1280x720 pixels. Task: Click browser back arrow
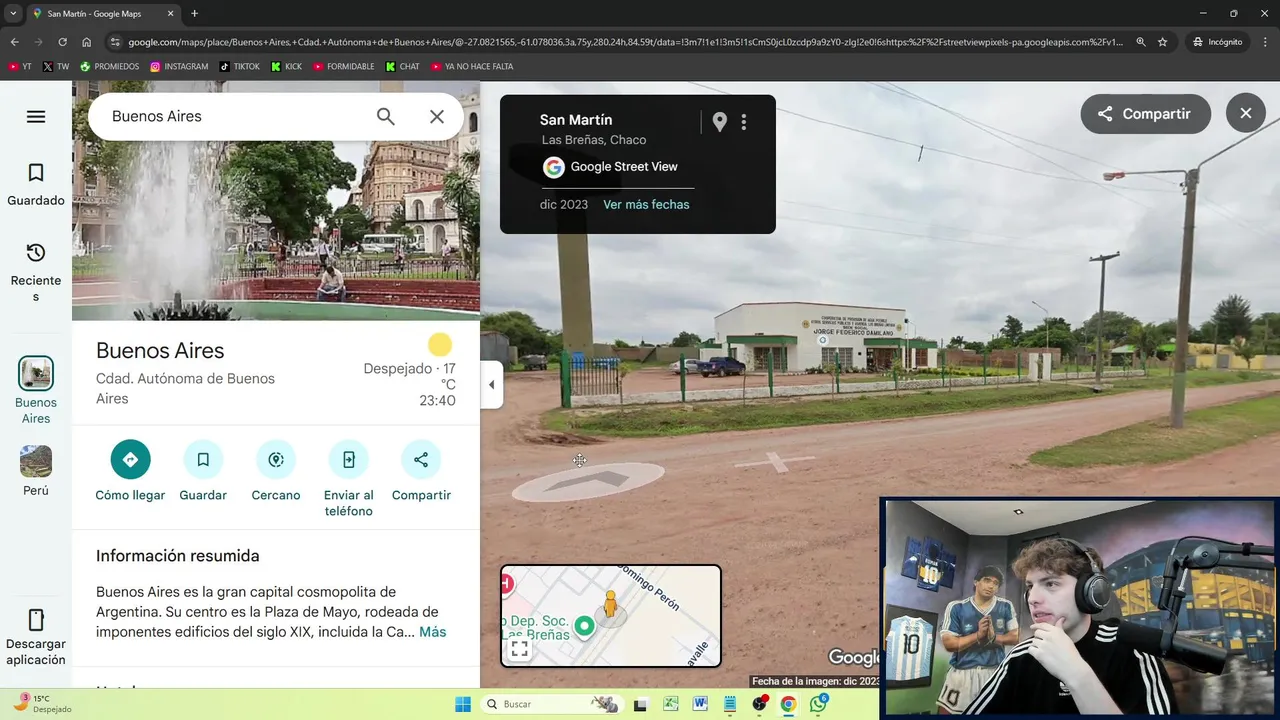(x=15, y=42)
